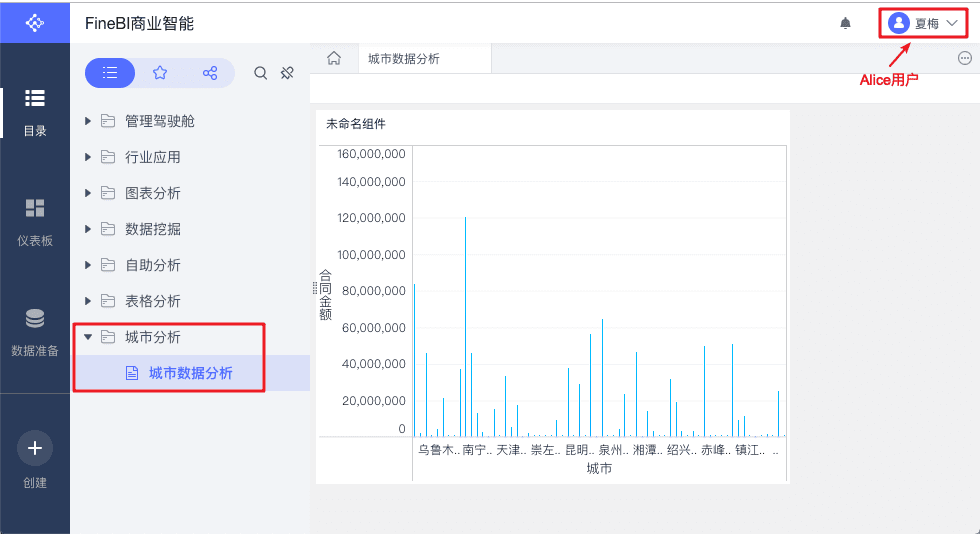Click the 城市 x-axis title

pyautogui.click(x=599, y=468)
